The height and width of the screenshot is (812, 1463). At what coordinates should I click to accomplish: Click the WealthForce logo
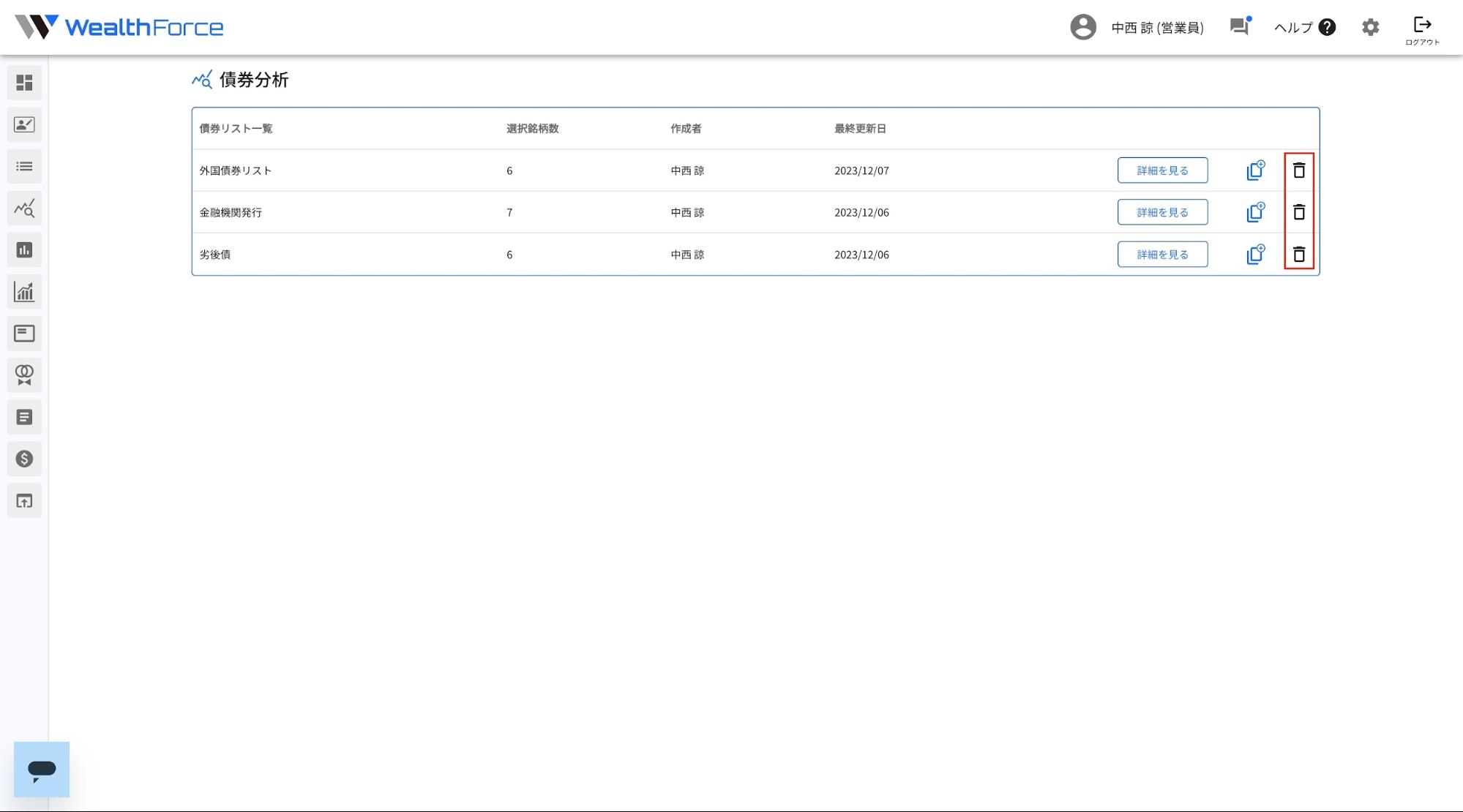point(119,27)
